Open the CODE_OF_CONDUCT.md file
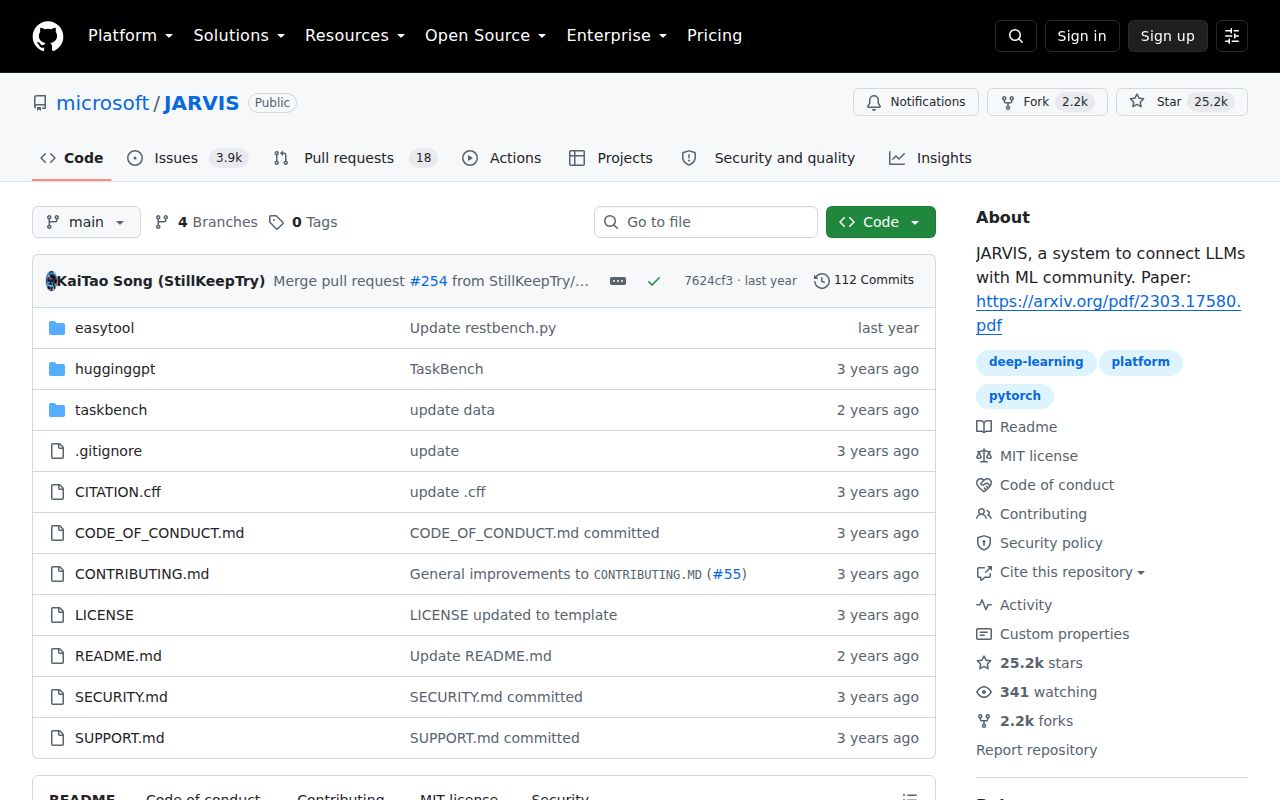This screenshot has height=800, width=1280. point(159,533)
